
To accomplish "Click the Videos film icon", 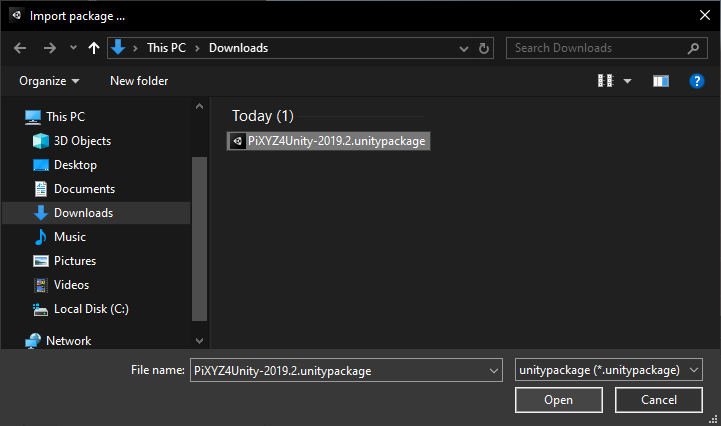I will point(40,285).
